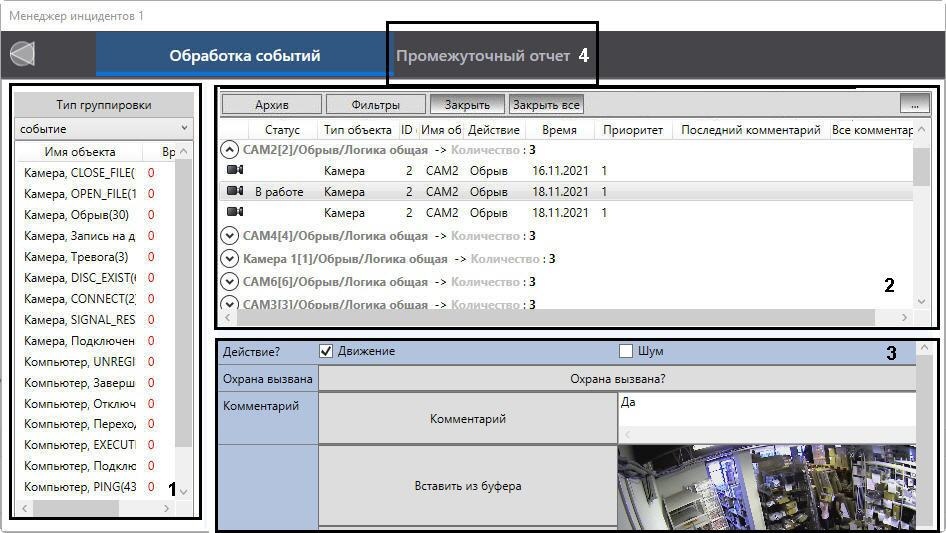Uncheck the Движение checkbox
Screen dimensions: 946x533
(325, 351)
